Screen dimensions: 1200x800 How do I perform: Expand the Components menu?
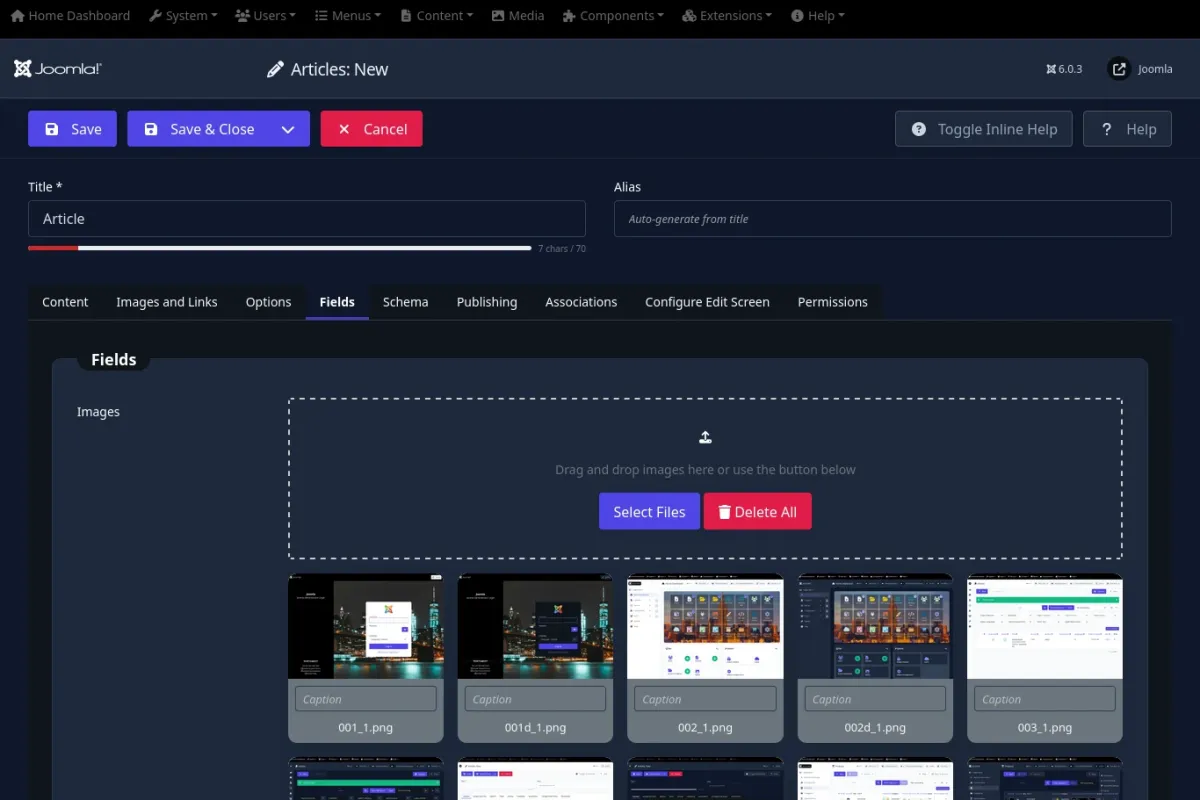(614, 16)
